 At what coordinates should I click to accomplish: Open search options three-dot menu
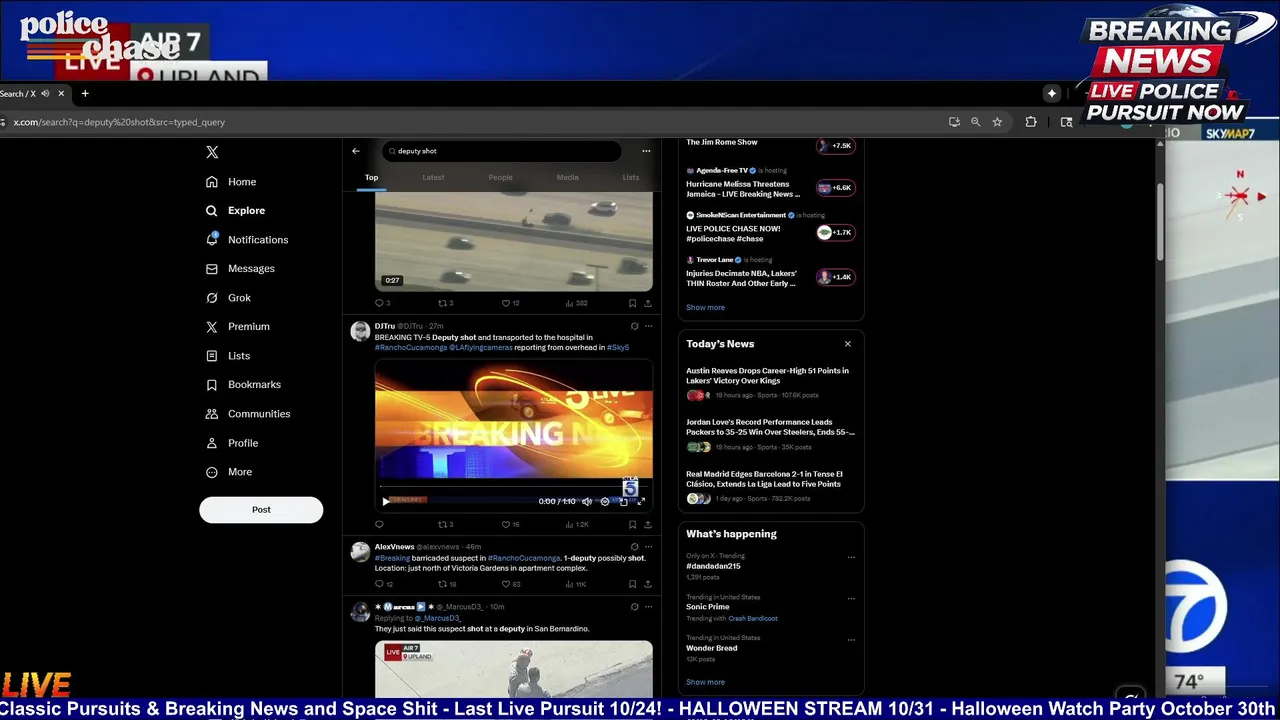point(646,151)
